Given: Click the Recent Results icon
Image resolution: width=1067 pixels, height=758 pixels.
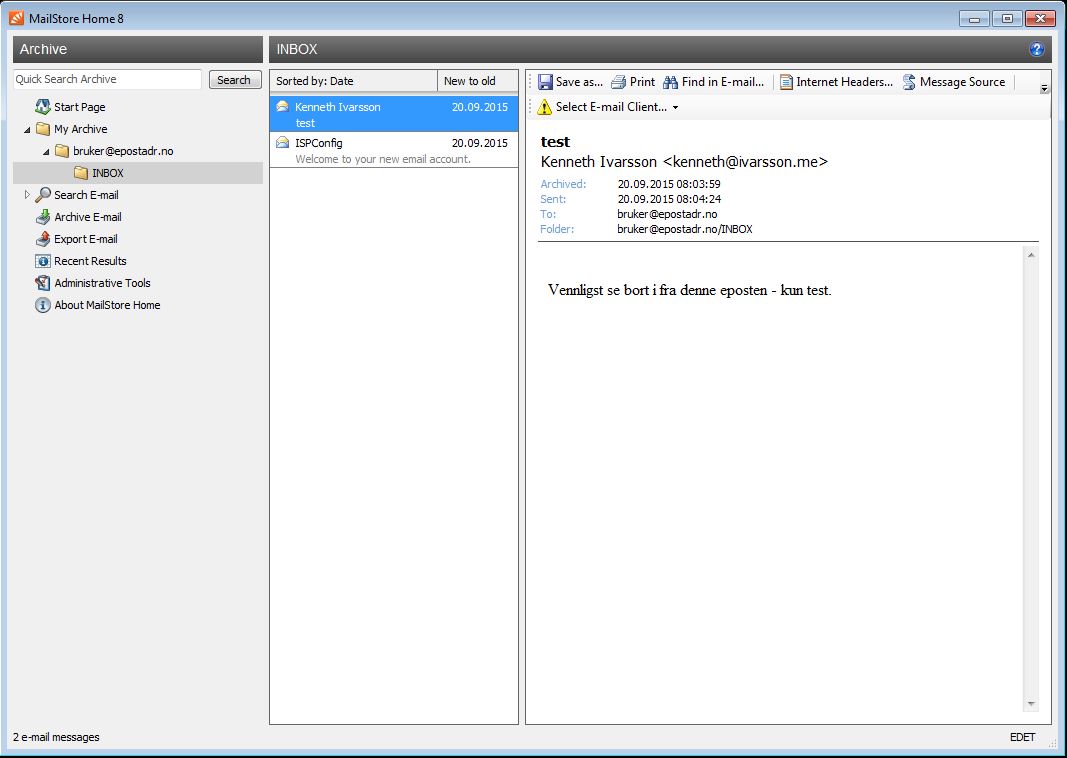Looking at the screenshot, I should (43, 261).
